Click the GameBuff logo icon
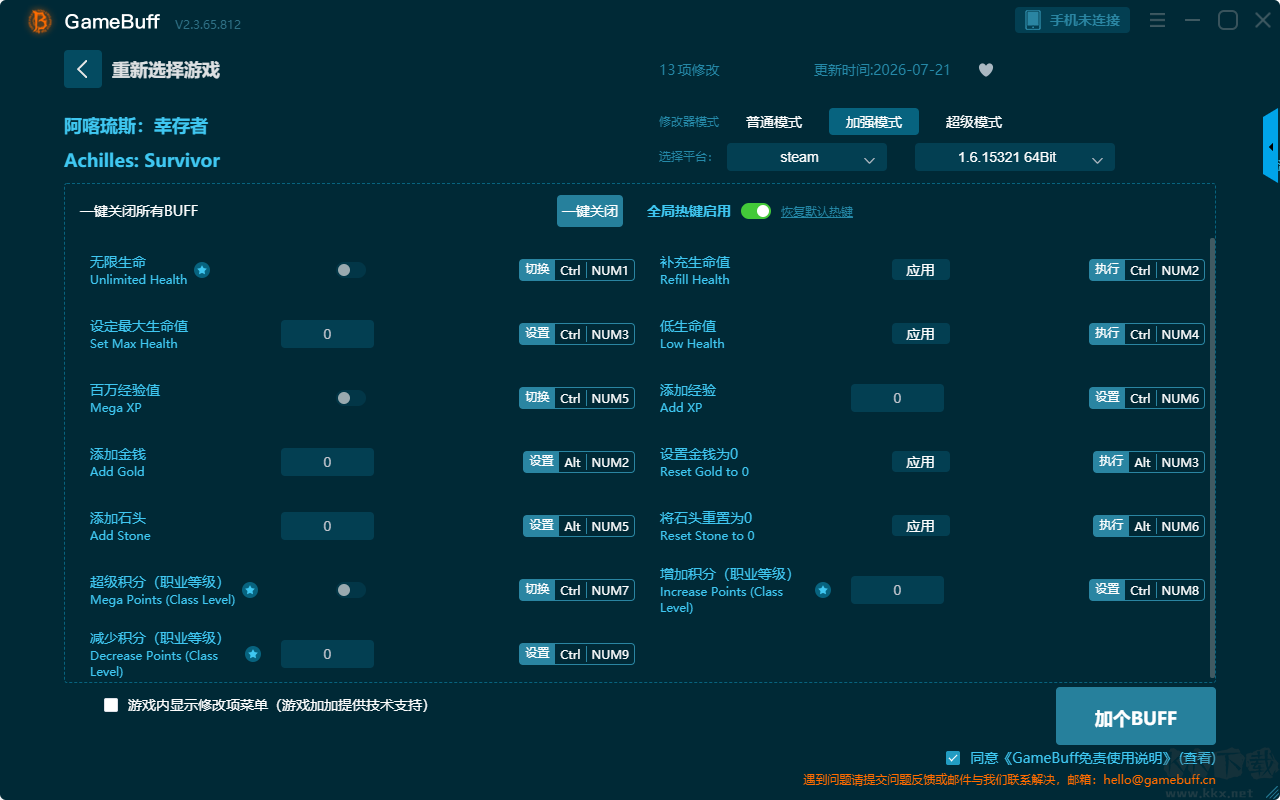The width and height of the screenshot is (1280, 800). (40, 21)
